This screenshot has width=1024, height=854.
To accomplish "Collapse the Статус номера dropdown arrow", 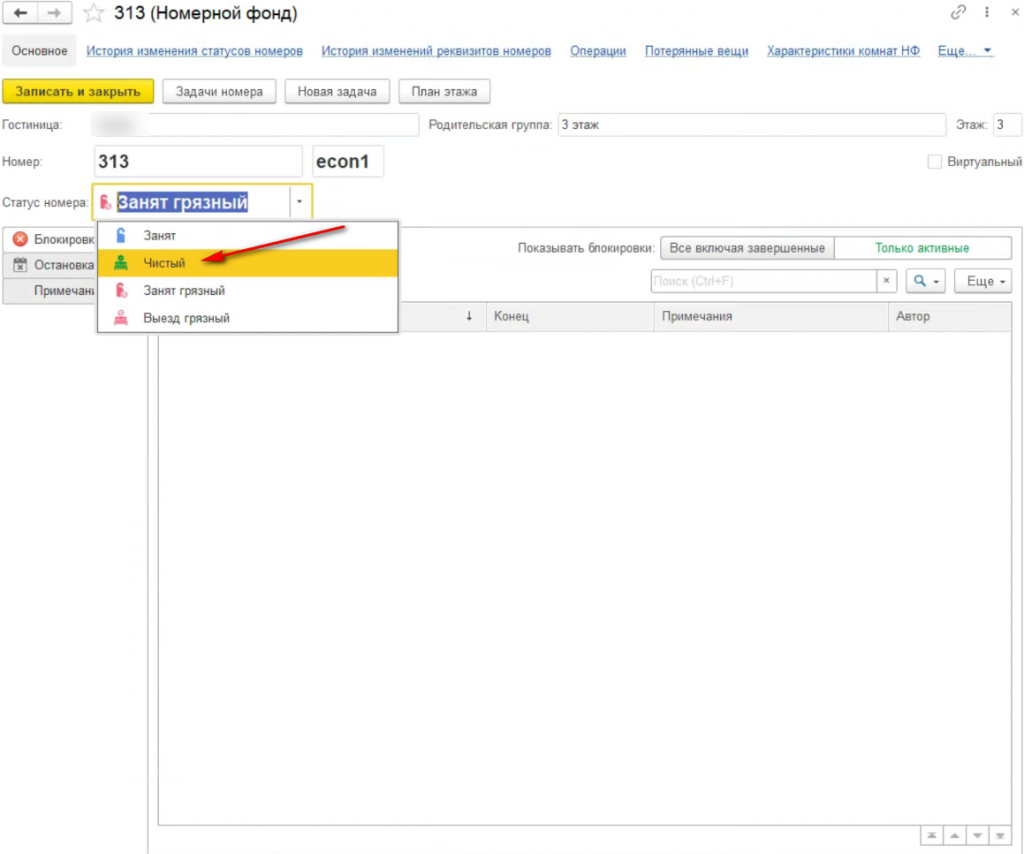I will tap(299, 202).
